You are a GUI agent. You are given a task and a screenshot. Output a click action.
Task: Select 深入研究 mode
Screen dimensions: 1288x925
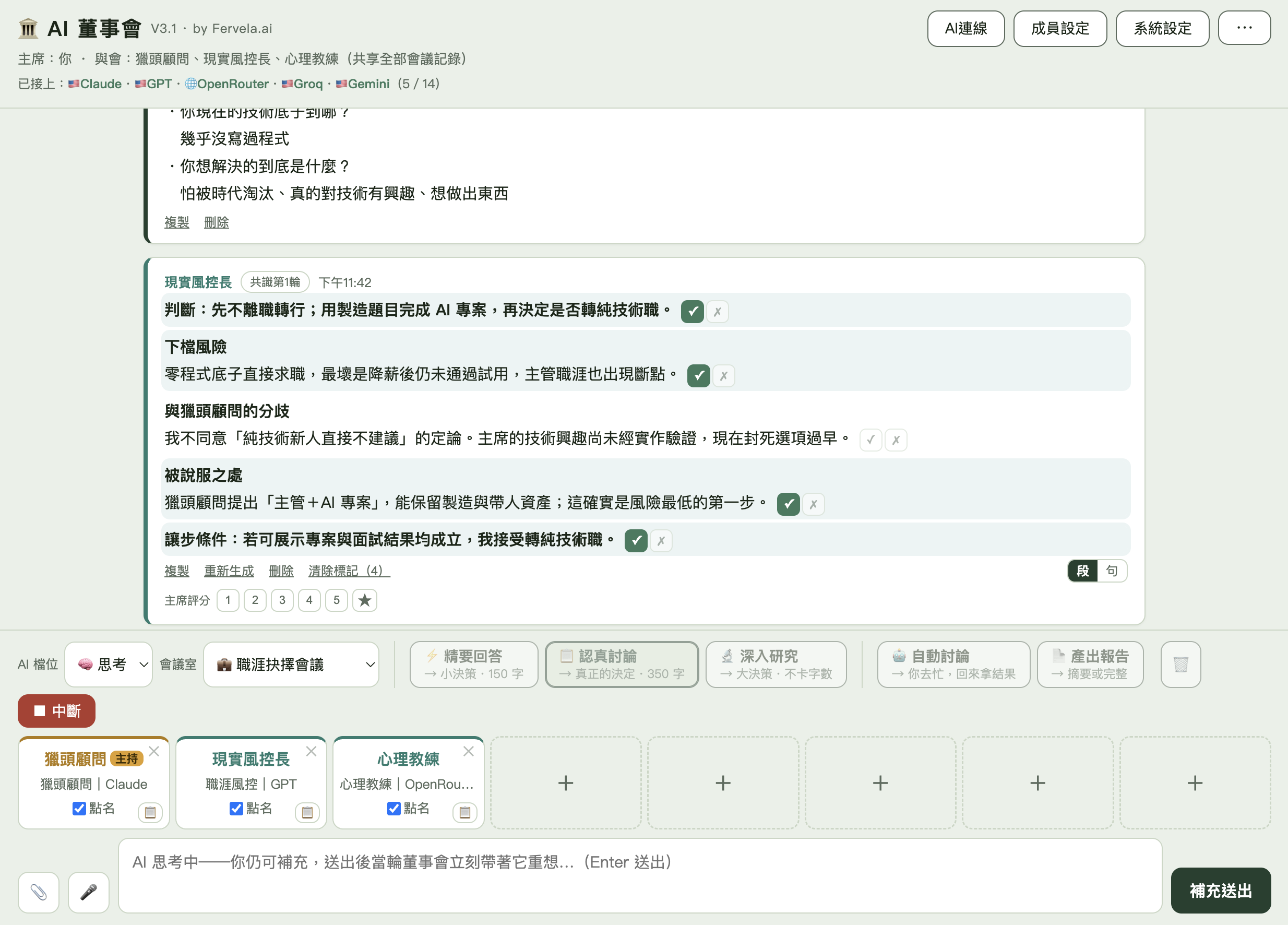777,664
